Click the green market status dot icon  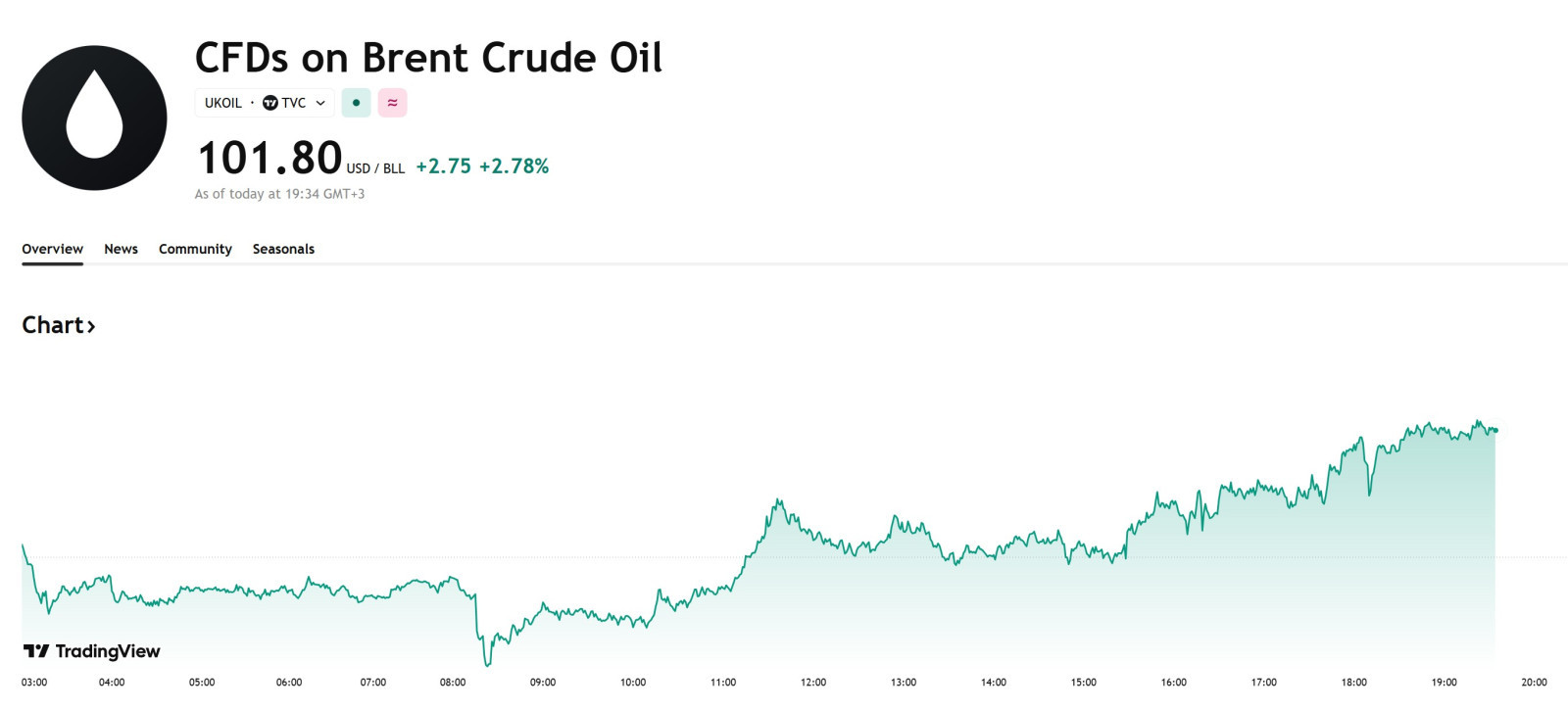pyautogui.click(x=356, y=103)
